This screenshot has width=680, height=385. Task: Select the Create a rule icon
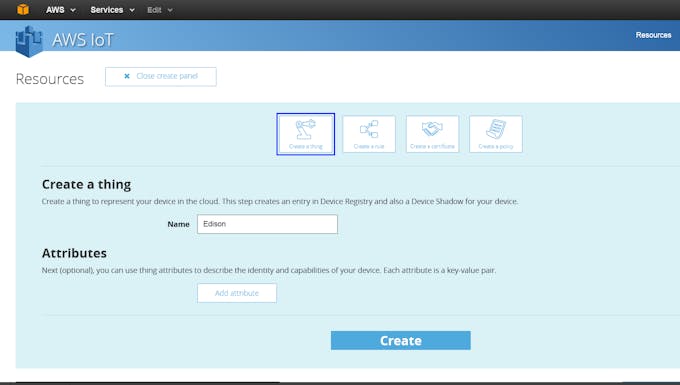(369, 134)
